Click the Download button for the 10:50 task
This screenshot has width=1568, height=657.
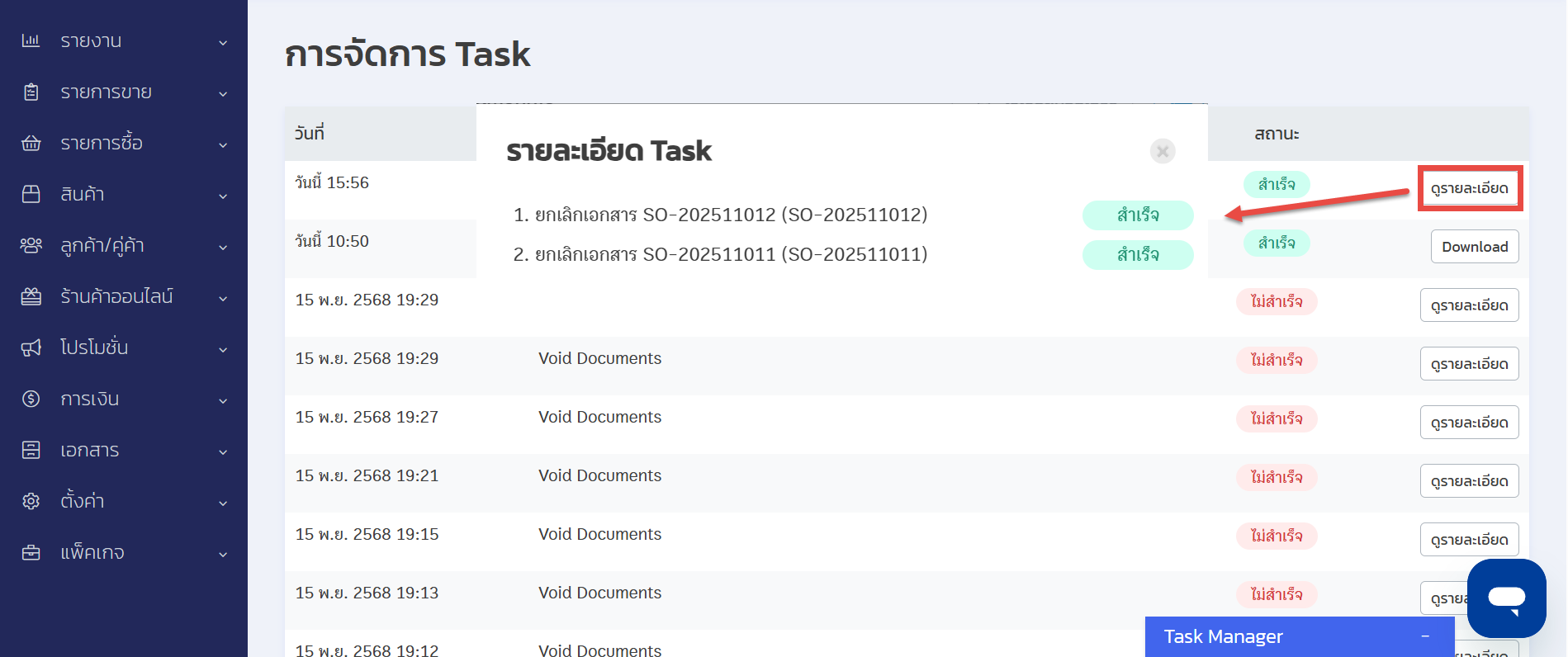[1474, 247]
